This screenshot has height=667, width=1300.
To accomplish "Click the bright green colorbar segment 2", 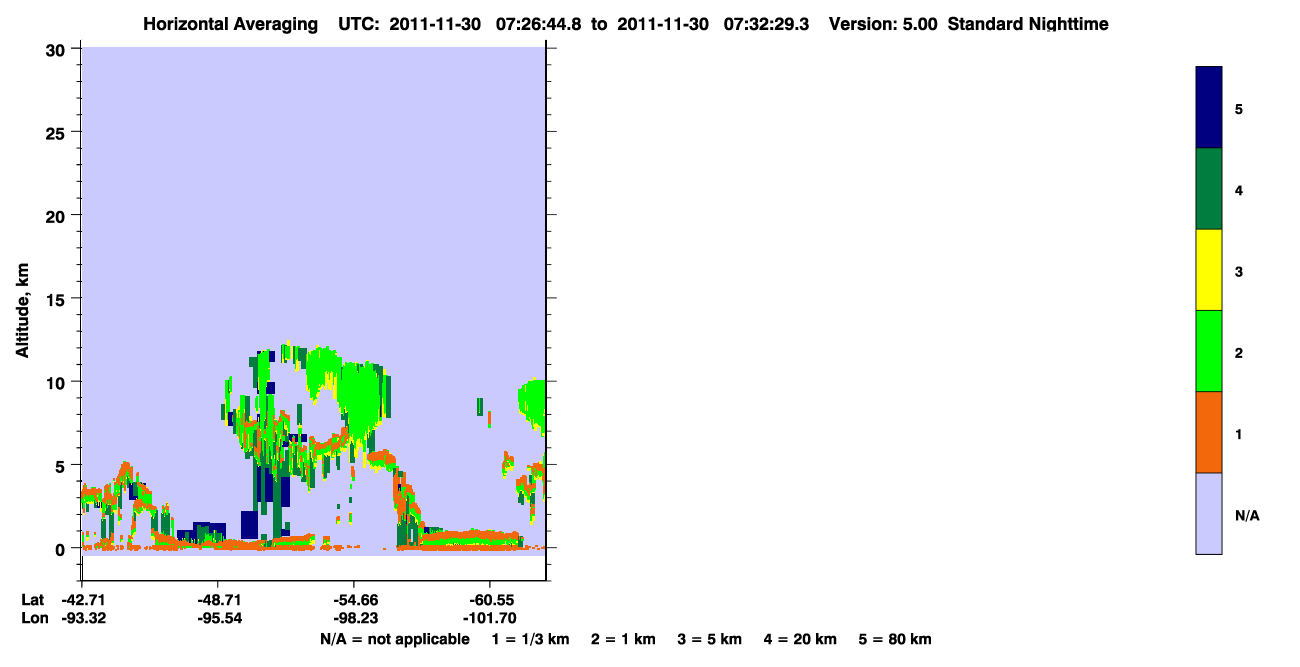I will pyautogui.click(x=1209, y=351).
